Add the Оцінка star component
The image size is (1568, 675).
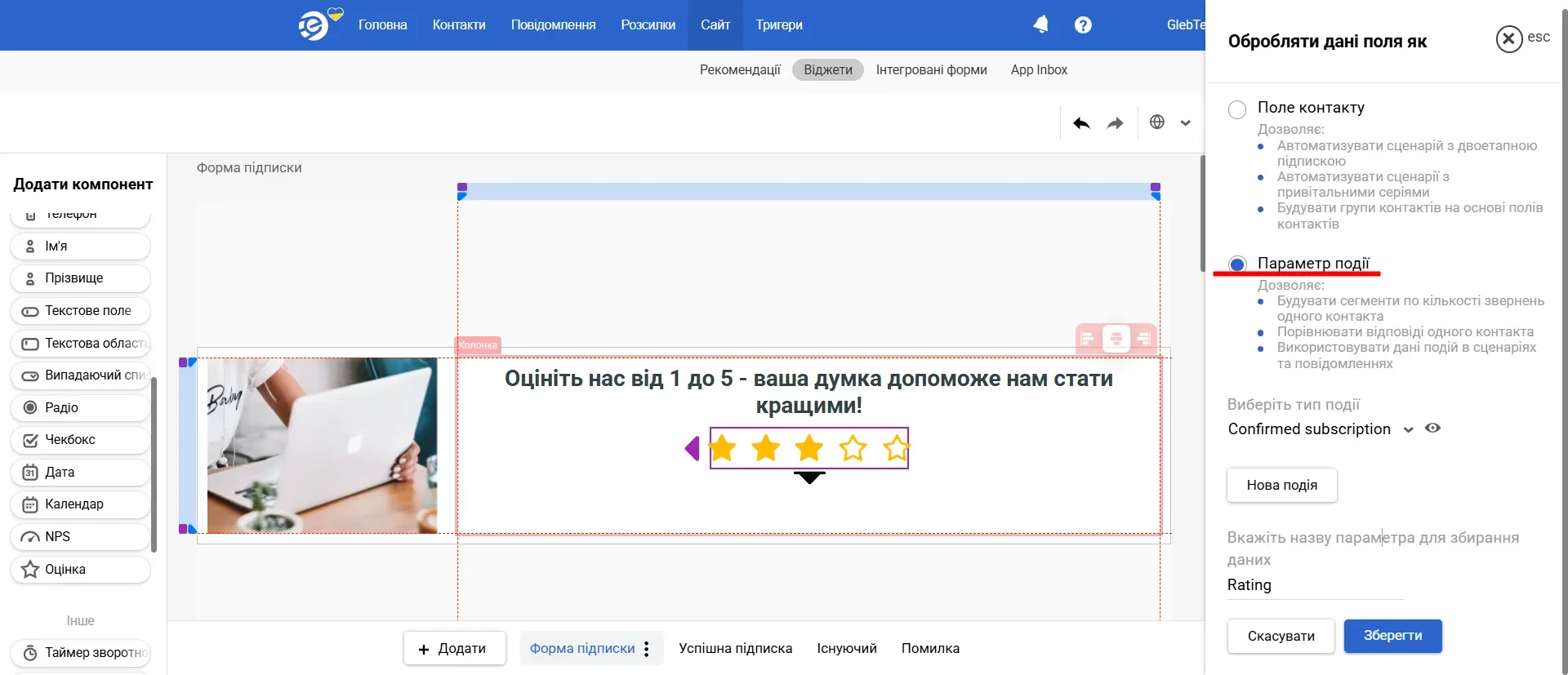(80, 569)
